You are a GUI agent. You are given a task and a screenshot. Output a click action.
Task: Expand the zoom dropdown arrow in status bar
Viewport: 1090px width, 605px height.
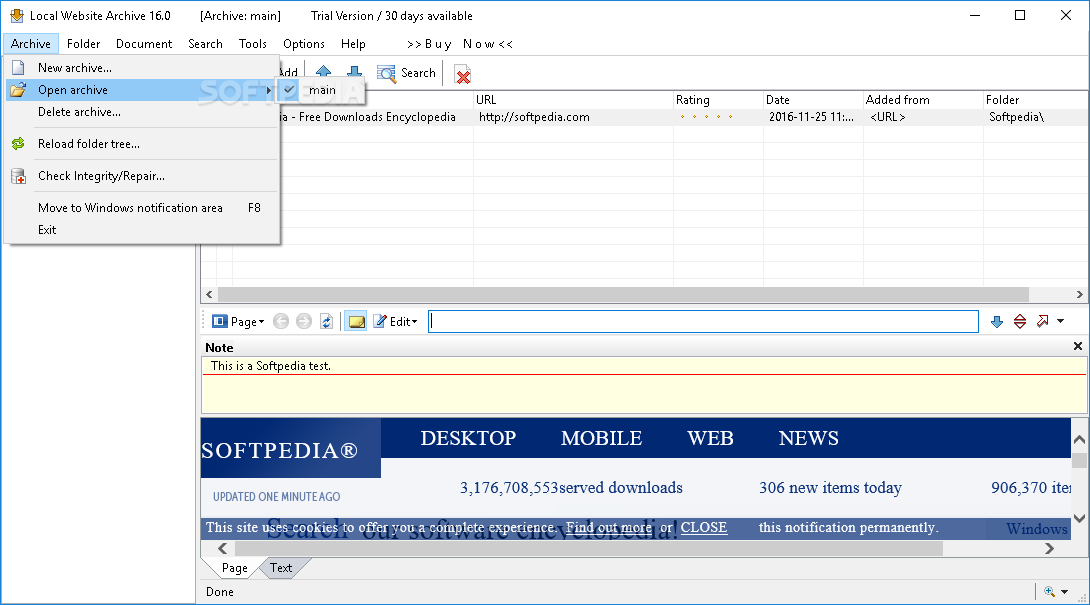pos(1064,592)
